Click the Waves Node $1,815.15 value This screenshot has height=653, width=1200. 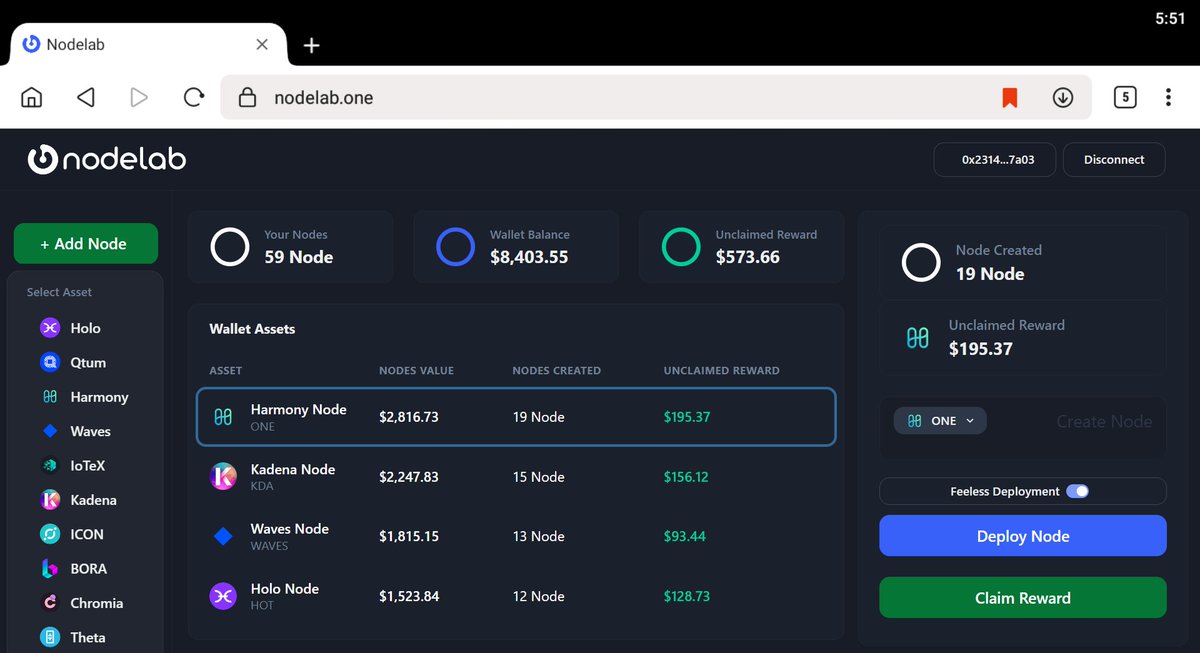point(409,536)
